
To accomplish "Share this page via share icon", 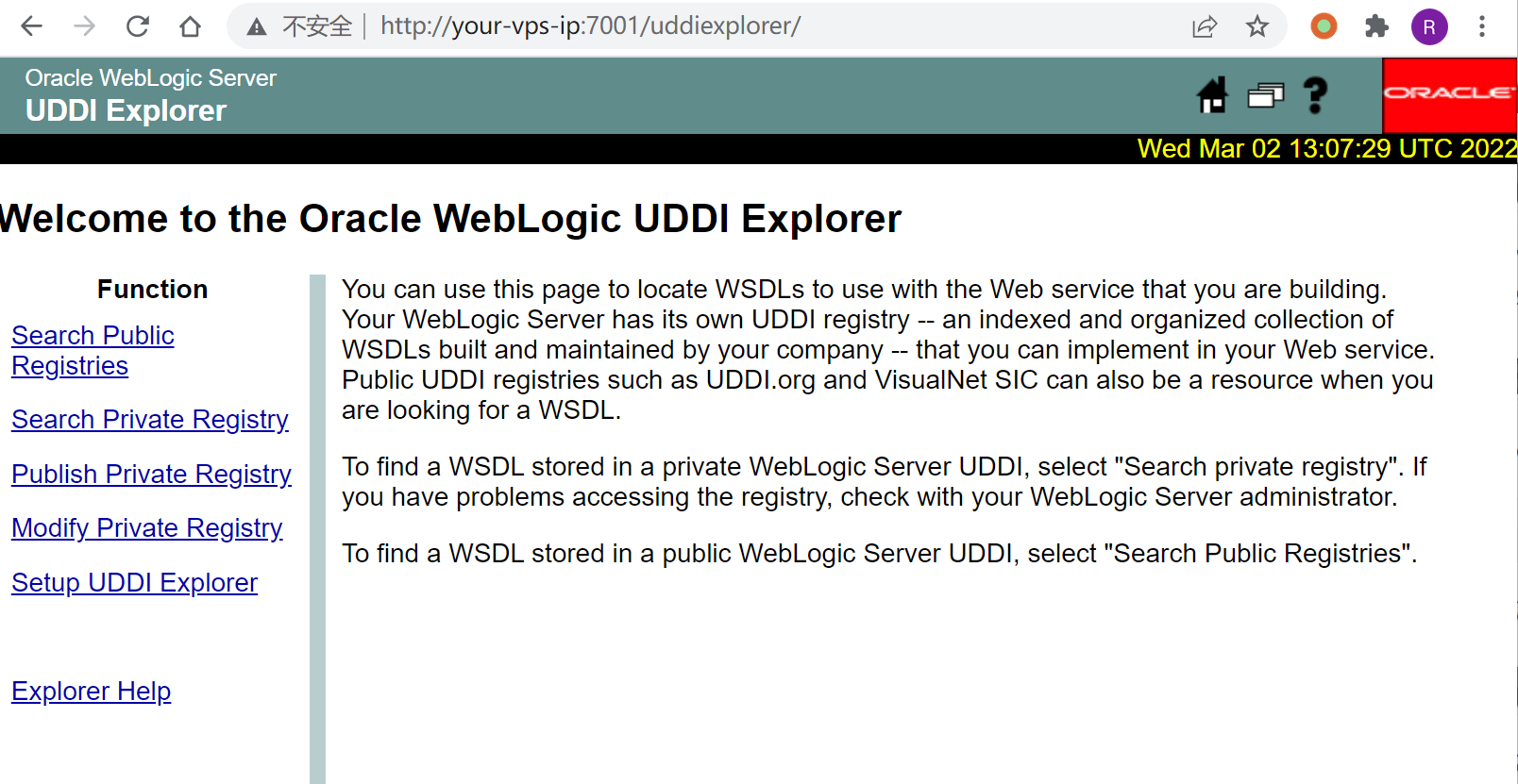I will point(1205,26).
